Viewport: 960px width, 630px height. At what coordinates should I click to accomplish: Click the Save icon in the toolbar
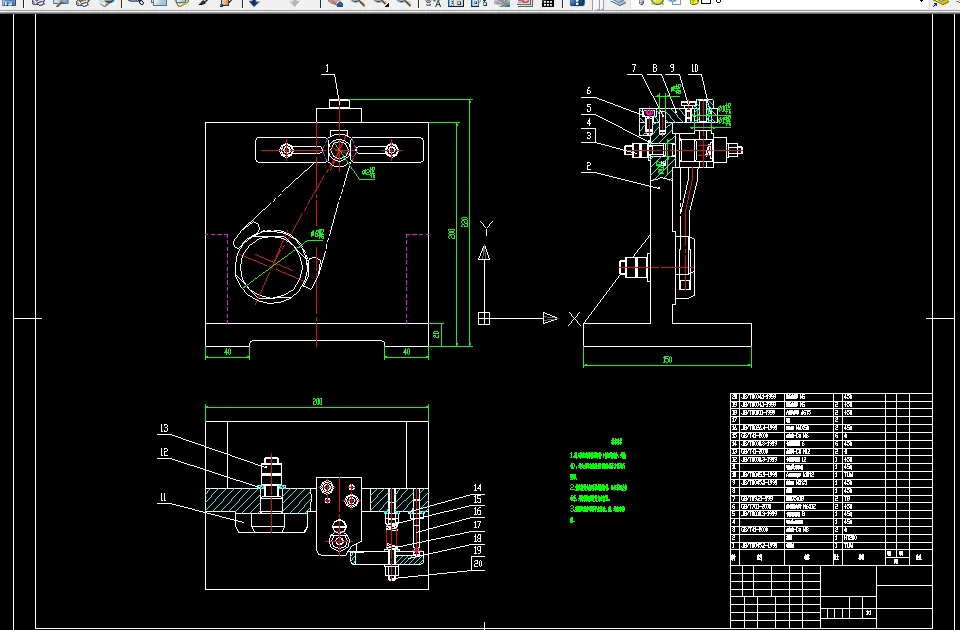point(9,3)
